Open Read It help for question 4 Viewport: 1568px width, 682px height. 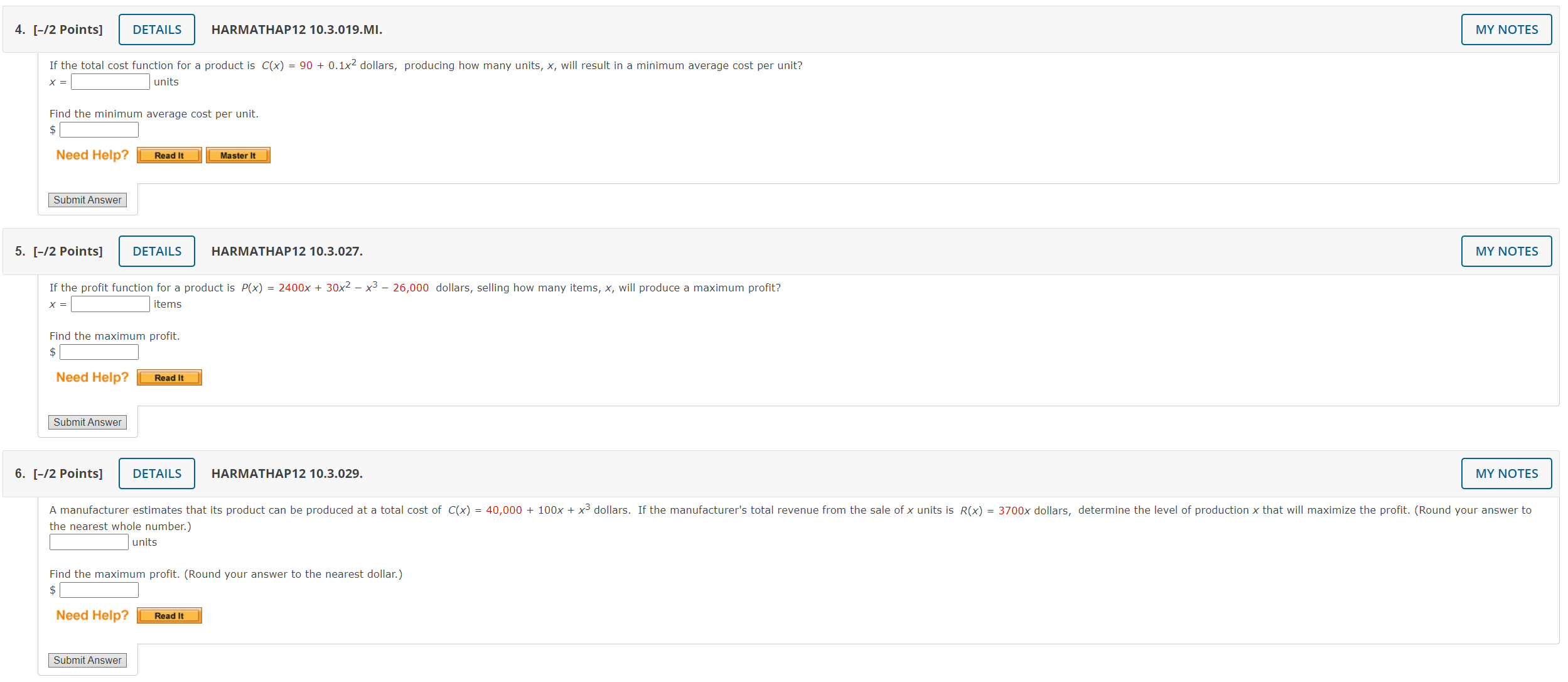tap(169, 156)
